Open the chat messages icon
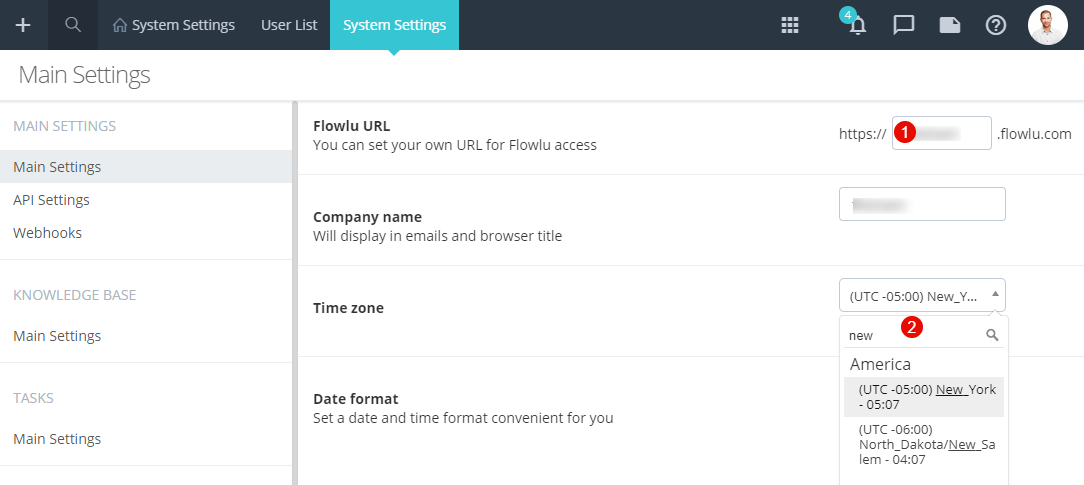Screen dimensions: 1084x485 (904, 26)
